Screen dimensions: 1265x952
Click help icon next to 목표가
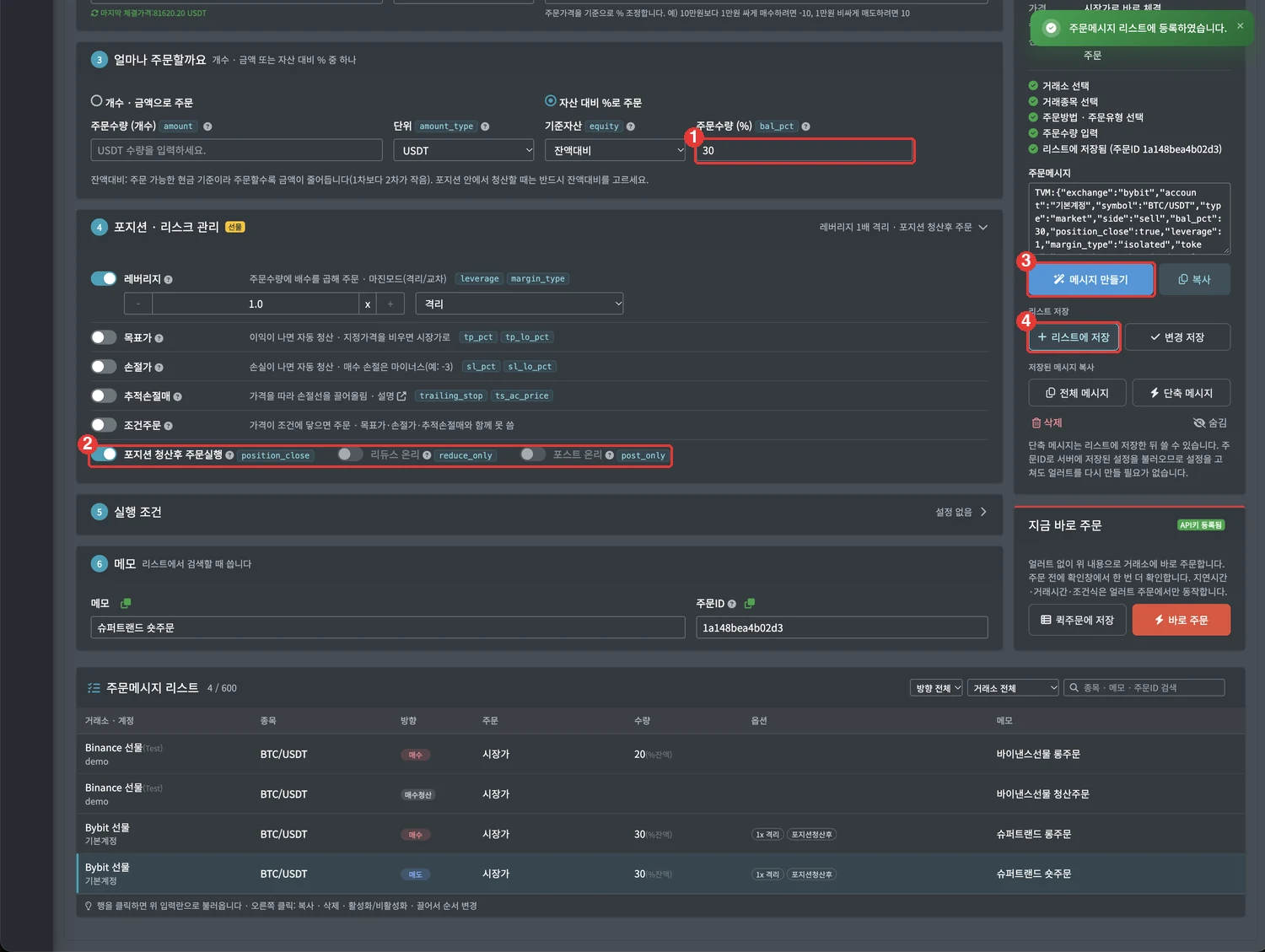coord(159,338)
